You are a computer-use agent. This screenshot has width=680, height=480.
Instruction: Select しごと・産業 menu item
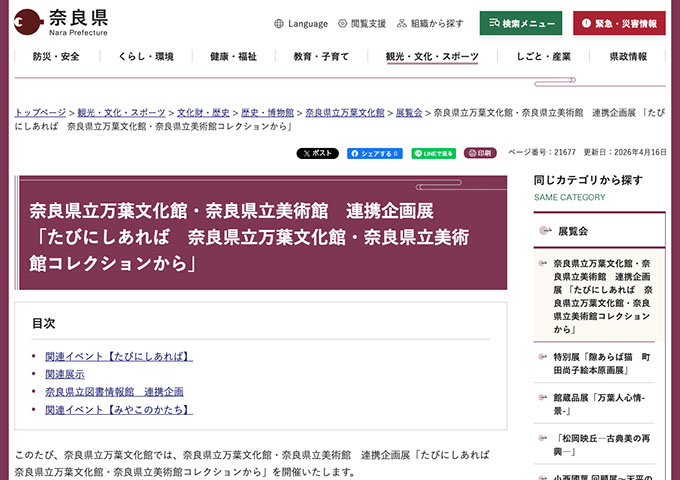tap(543, 56)
